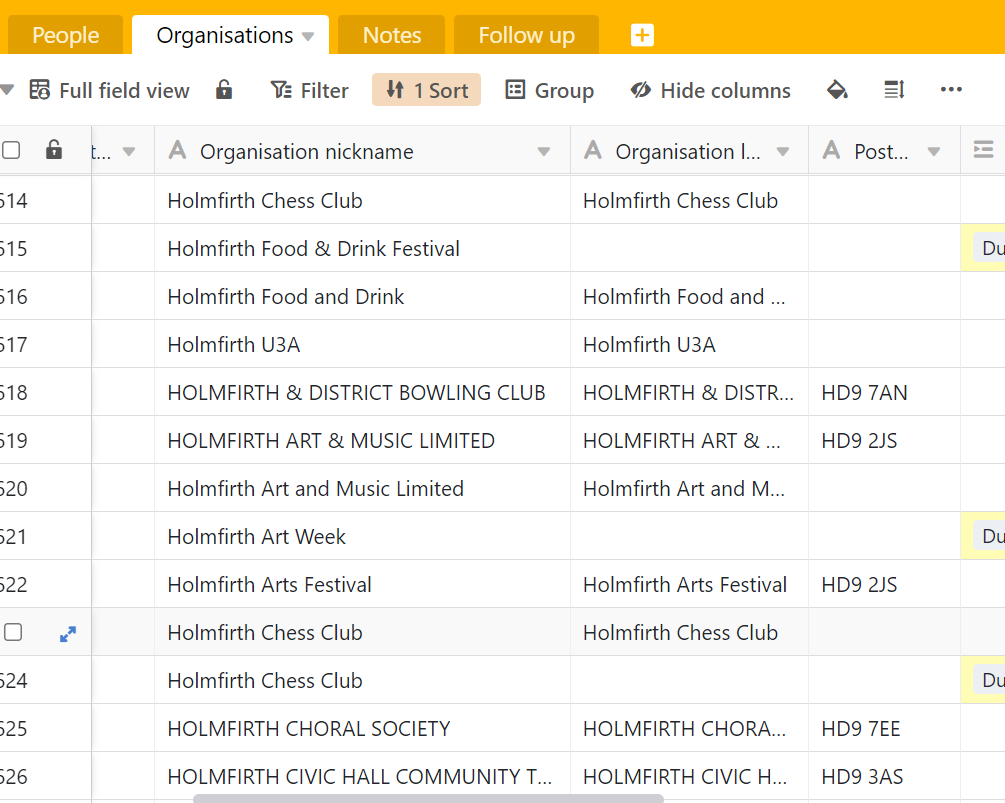
Task: Expand the hovered row with the arrows icon
Action: pyautogui.click(x=68, y=633)
